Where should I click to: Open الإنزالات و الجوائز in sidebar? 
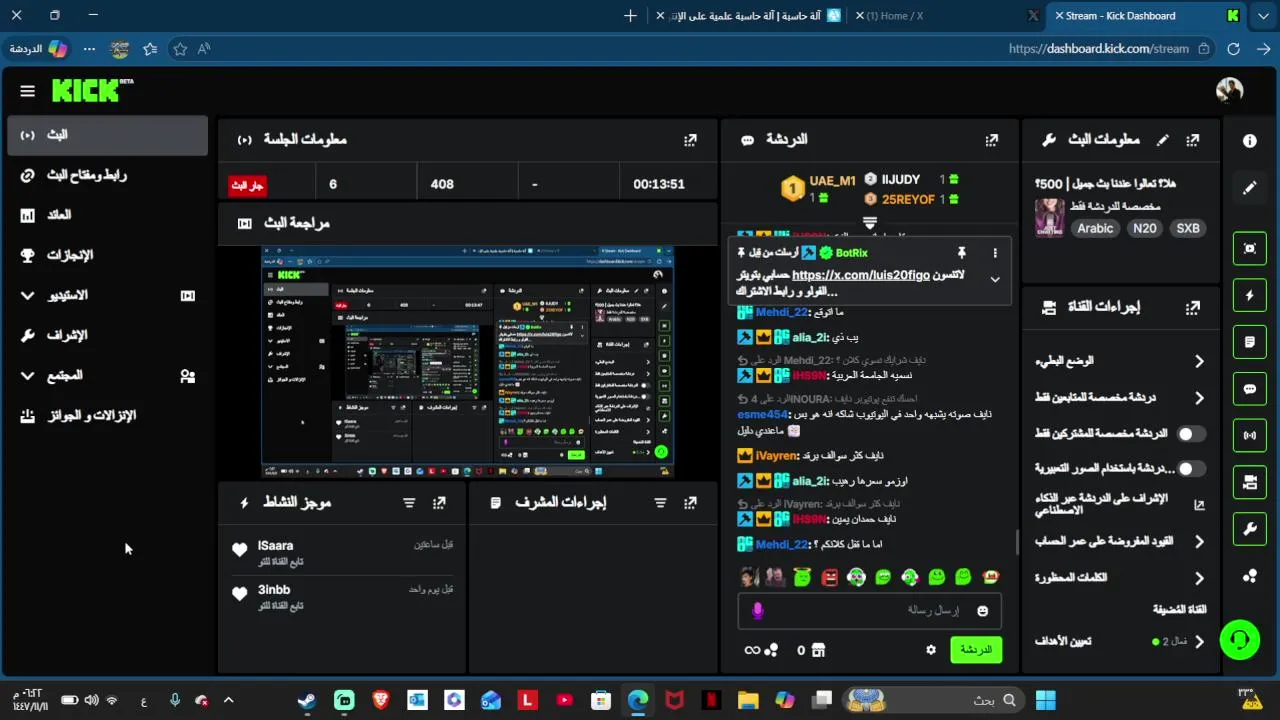point(108,415)
